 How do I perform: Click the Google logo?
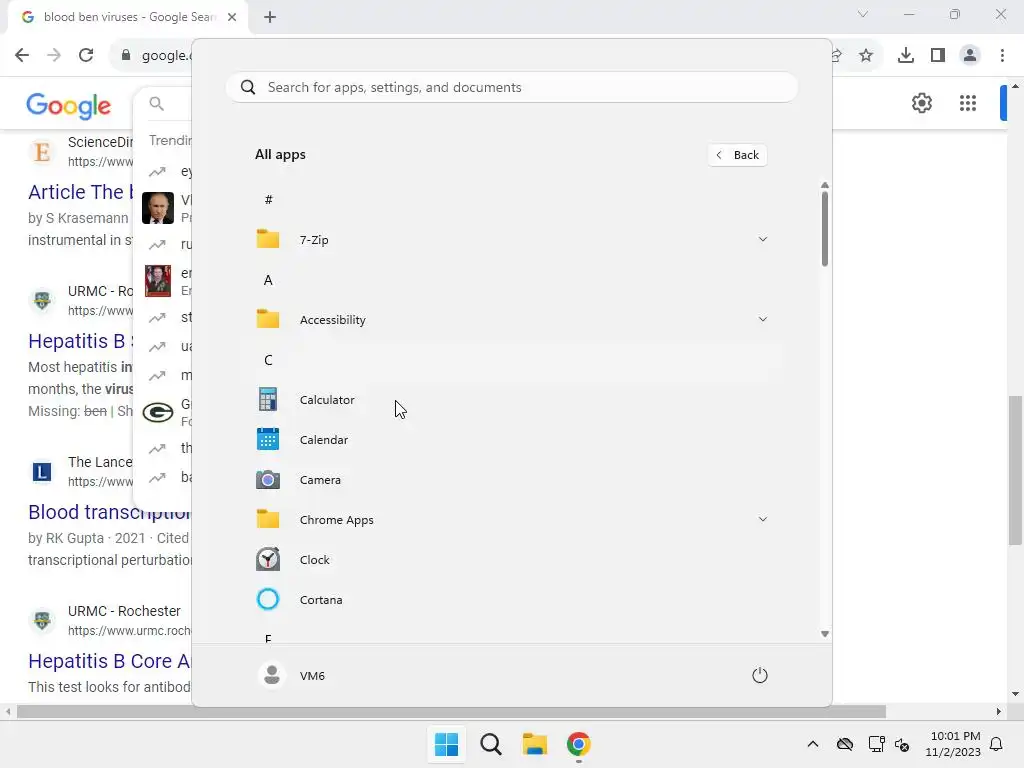click(69, 105)
